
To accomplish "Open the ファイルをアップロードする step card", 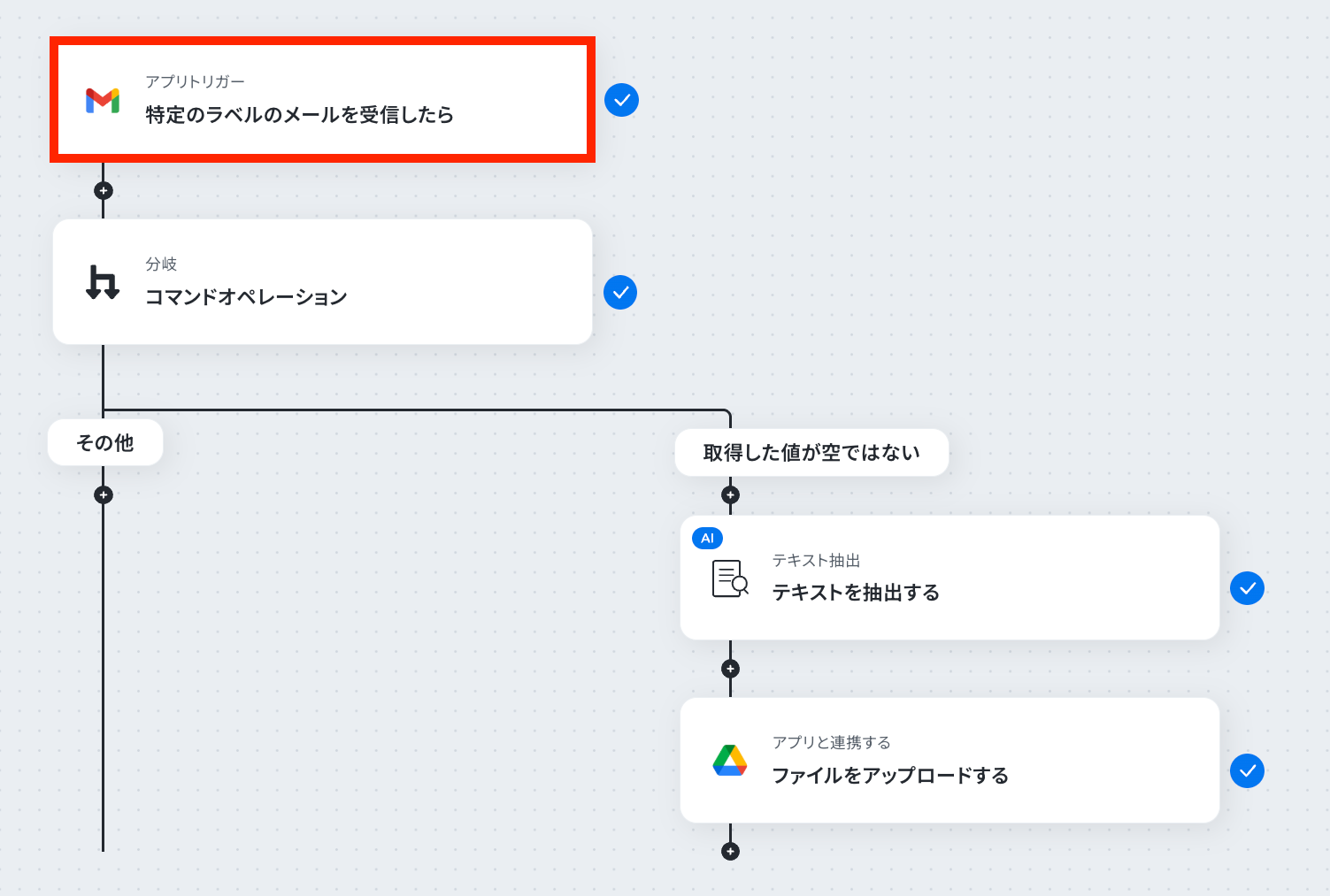I will (x=949, y=761).
